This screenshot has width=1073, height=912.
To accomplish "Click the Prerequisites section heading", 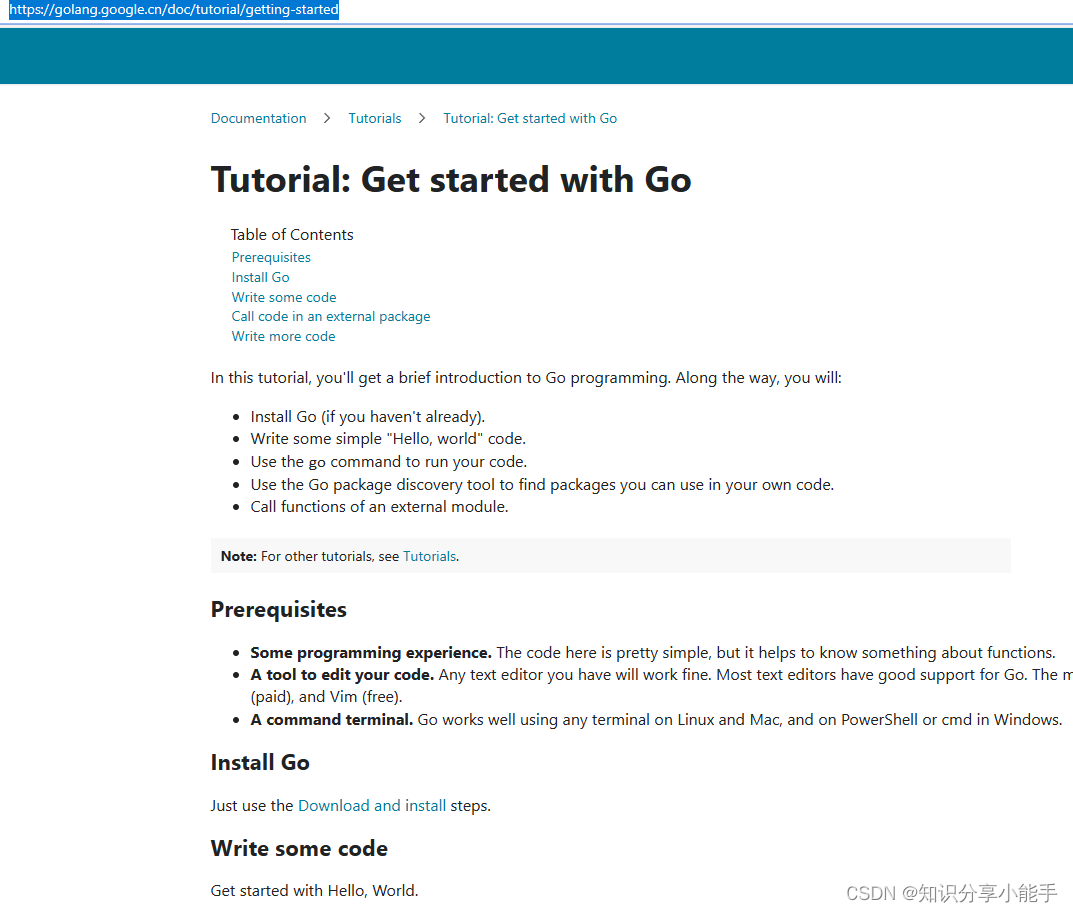I will [279, 610].
